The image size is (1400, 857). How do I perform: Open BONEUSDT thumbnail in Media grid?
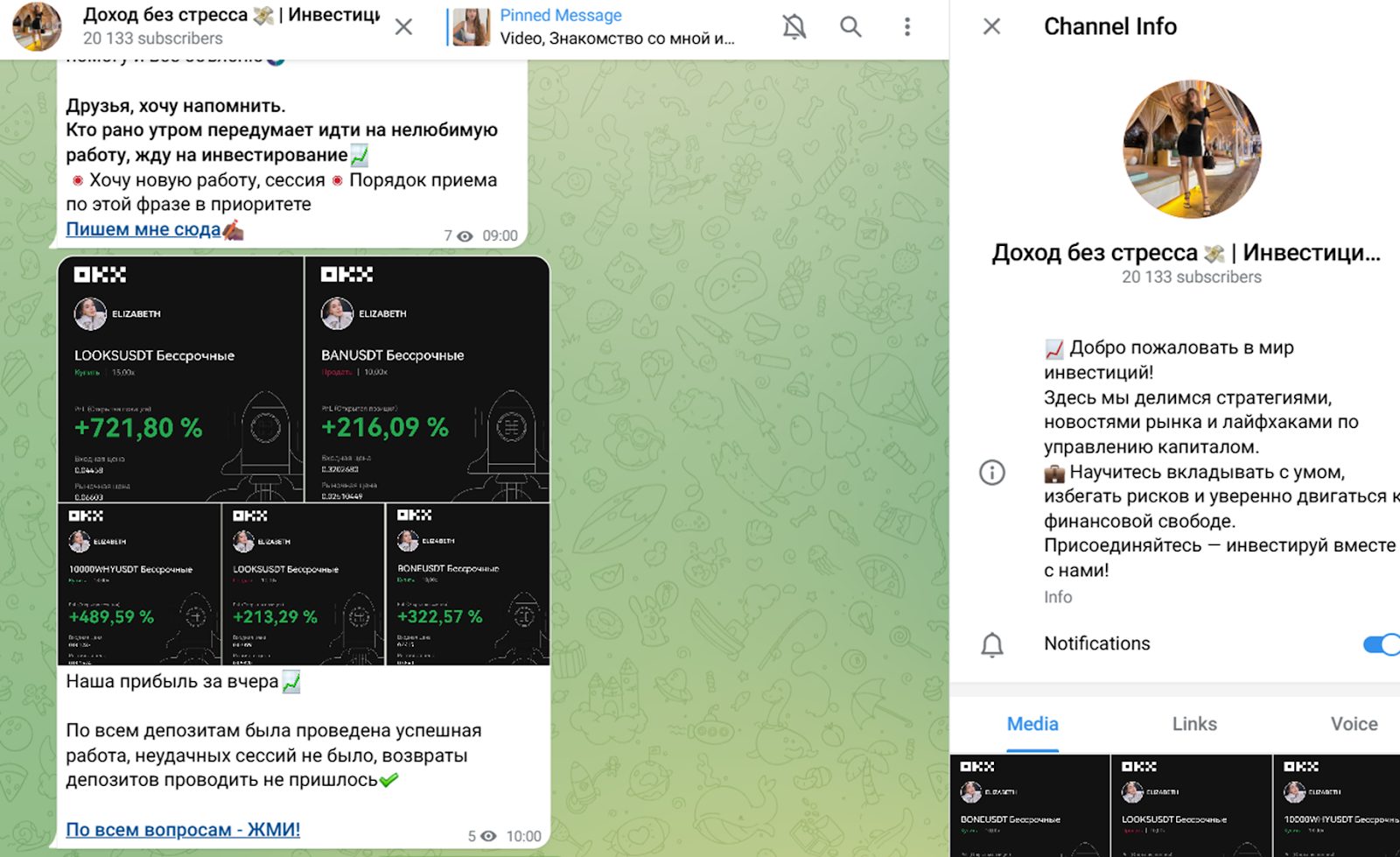coord(1030,805)
